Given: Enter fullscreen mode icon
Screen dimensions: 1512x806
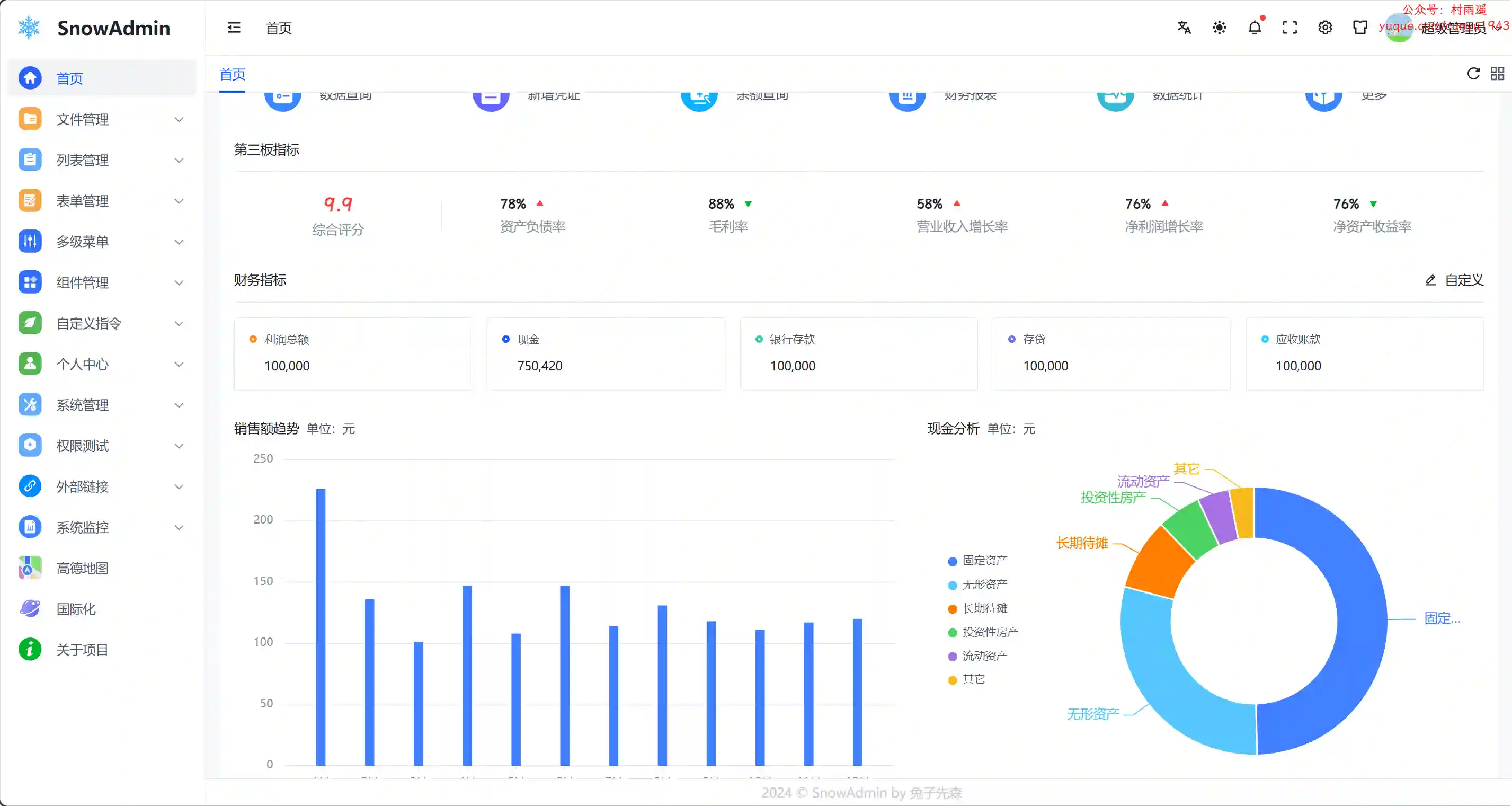Looking at the screenshot, I should 1289,28.
